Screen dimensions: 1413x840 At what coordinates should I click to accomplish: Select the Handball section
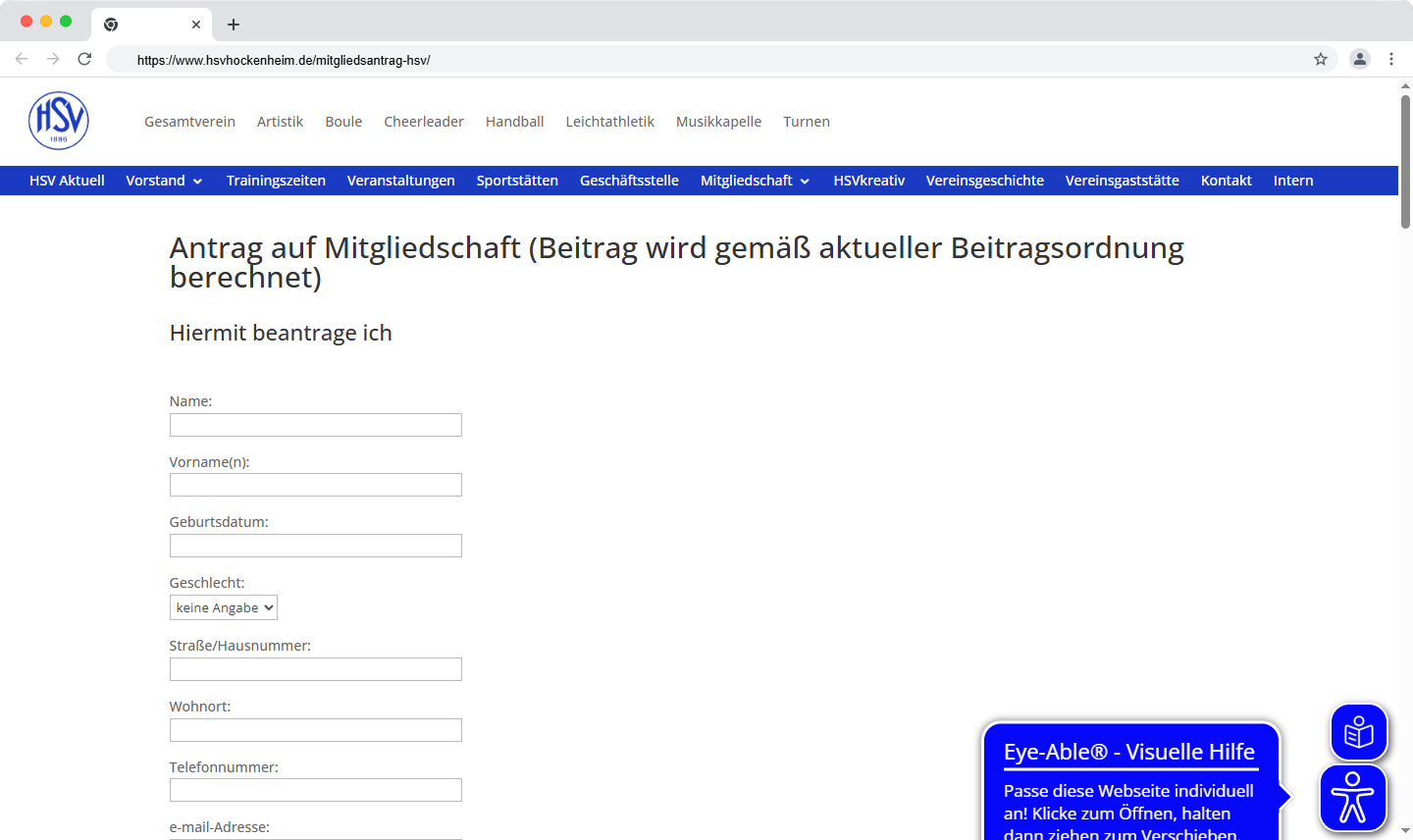[x=514, y=121]
